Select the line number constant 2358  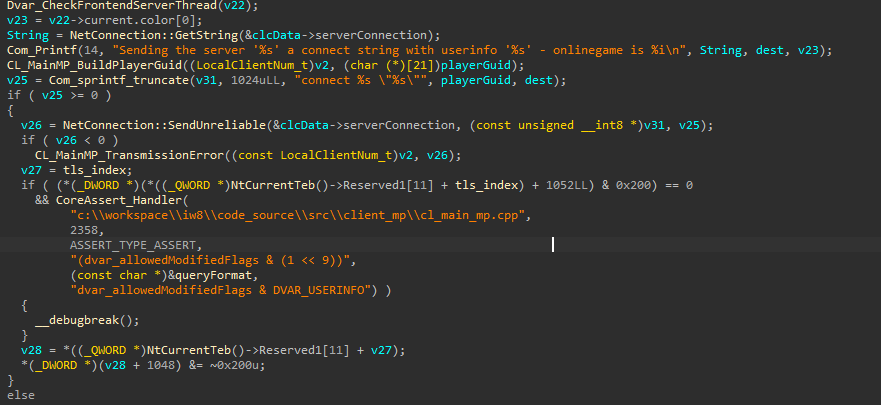point(85,230)
